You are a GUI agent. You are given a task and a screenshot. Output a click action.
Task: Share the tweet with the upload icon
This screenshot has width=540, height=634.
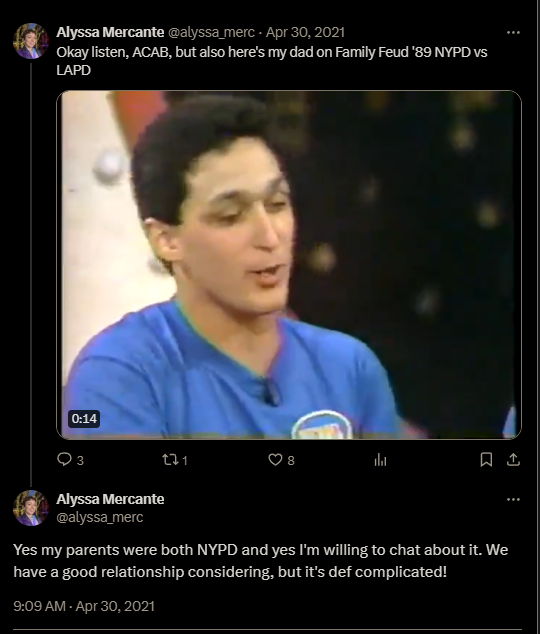[x=513, y=459]
